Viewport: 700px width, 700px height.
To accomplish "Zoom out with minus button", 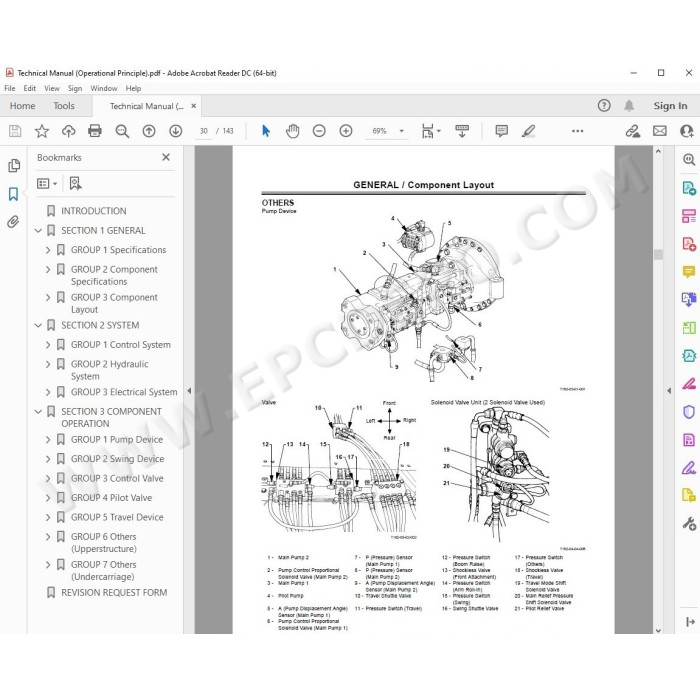I will point(319,131).
